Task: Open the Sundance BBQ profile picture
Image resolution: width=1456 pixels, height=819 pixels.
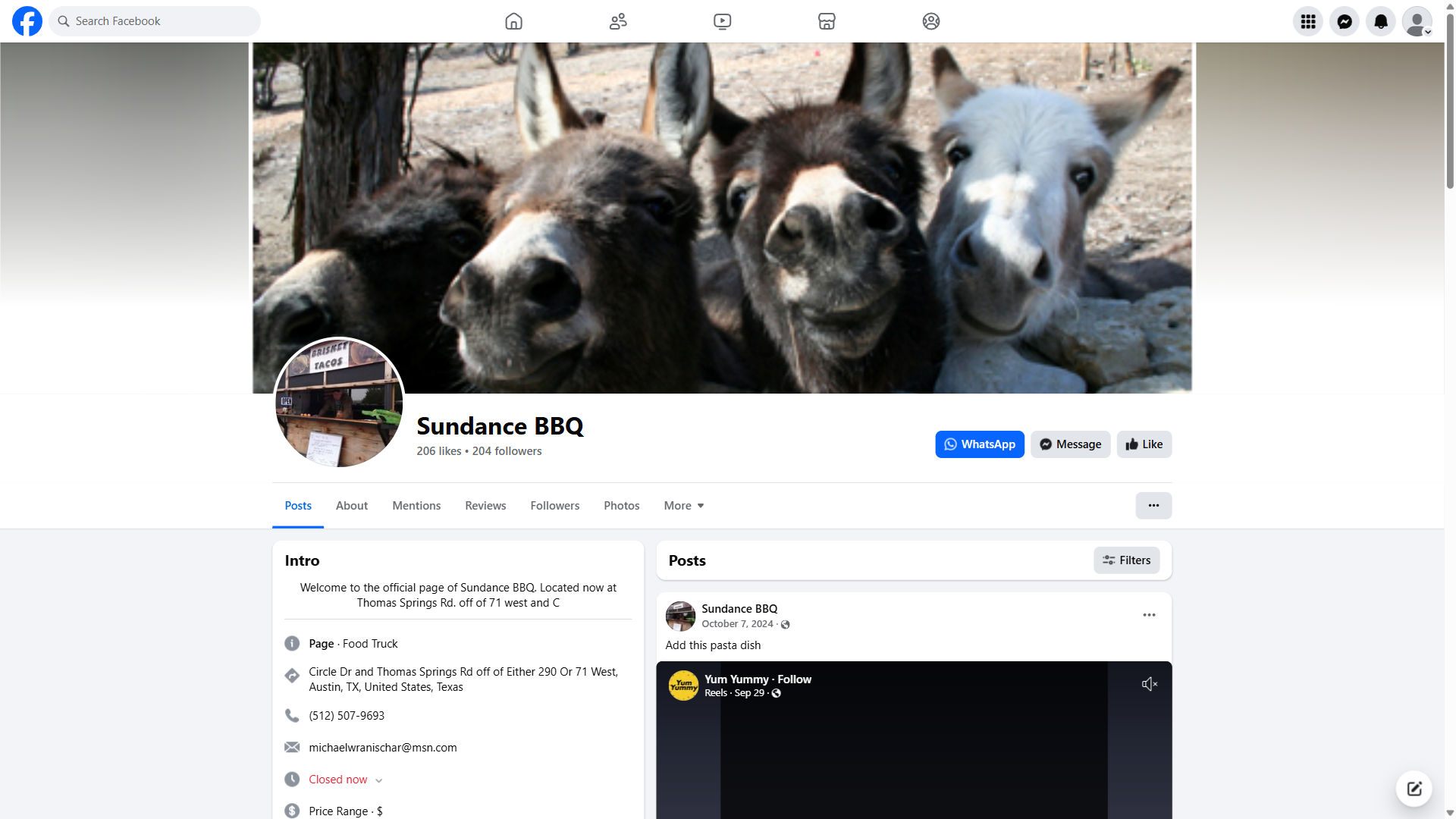Action: (x=339, y=403)
